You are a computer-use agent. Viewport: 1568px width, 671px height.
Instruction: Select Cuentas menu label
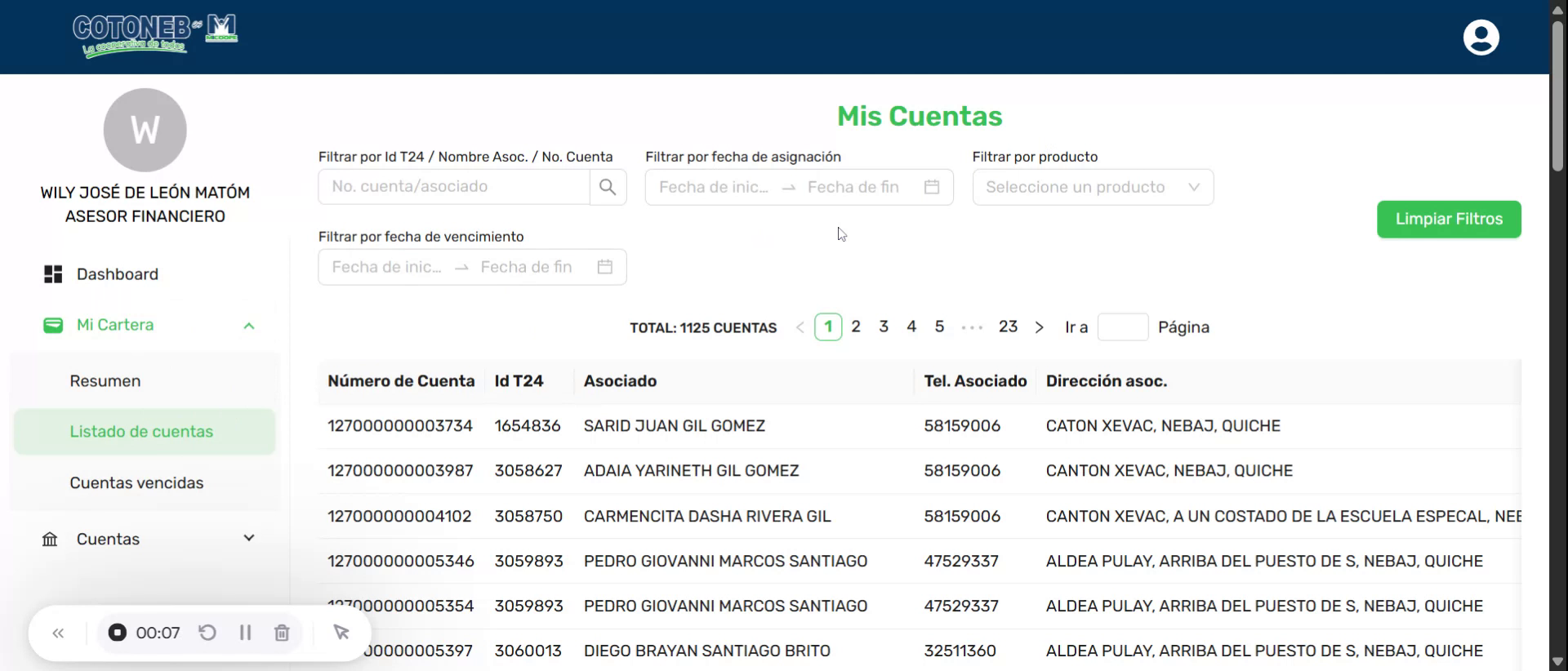pyautogui.click(x=108, y=540)
